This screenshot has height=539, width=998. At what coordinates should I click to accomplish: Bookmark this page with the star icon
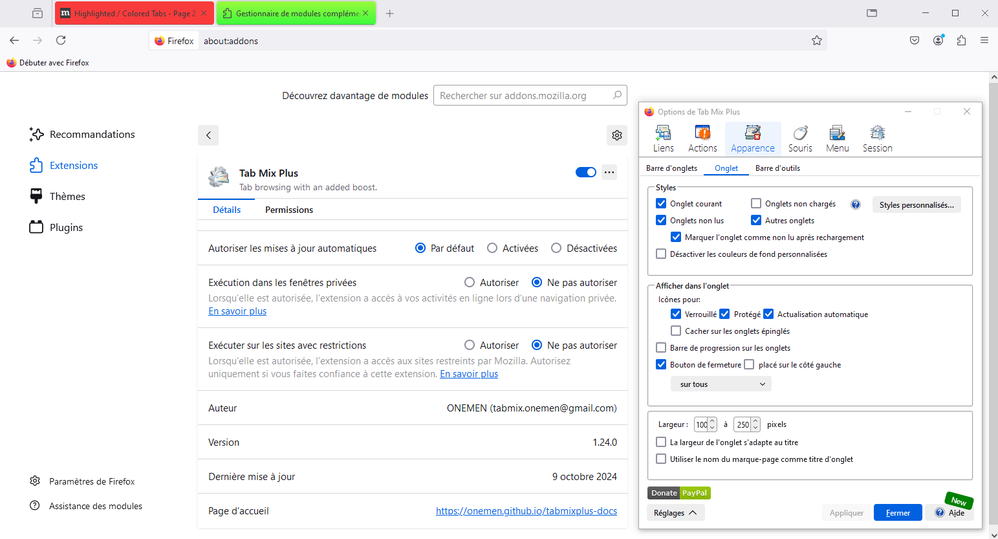tap(817, 41)
